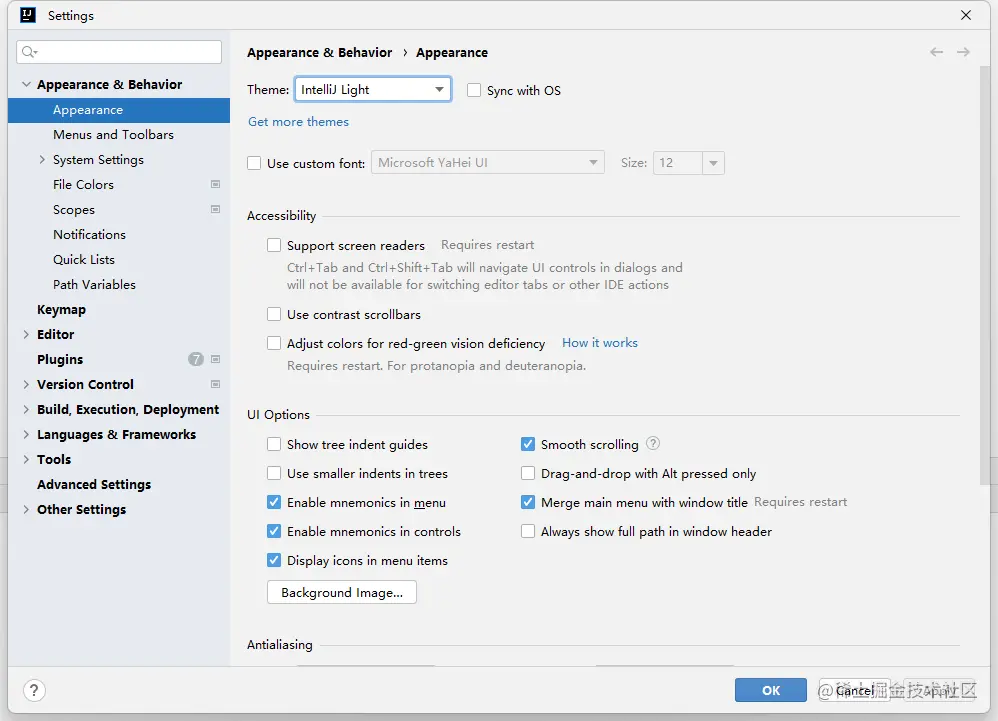The width and height of the screenshot is (998, 721).
Task: Click the forward navigation arrow
Action: (x=963, y=52)
